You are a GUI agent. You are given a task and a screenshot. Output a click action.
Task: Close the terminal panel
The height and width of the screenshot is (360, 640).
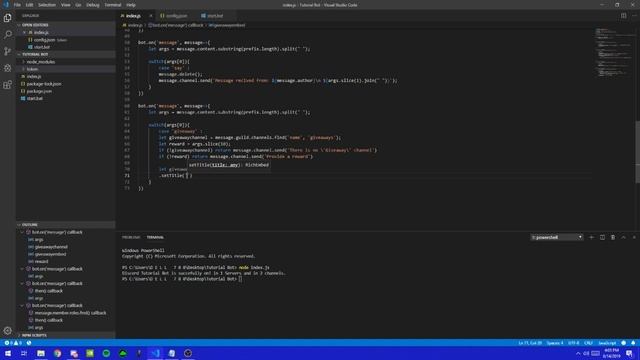point(634,237)
